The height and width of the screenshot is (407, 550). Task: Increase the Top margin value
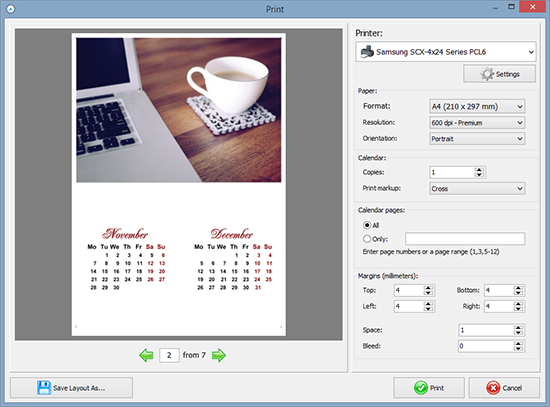428,288
